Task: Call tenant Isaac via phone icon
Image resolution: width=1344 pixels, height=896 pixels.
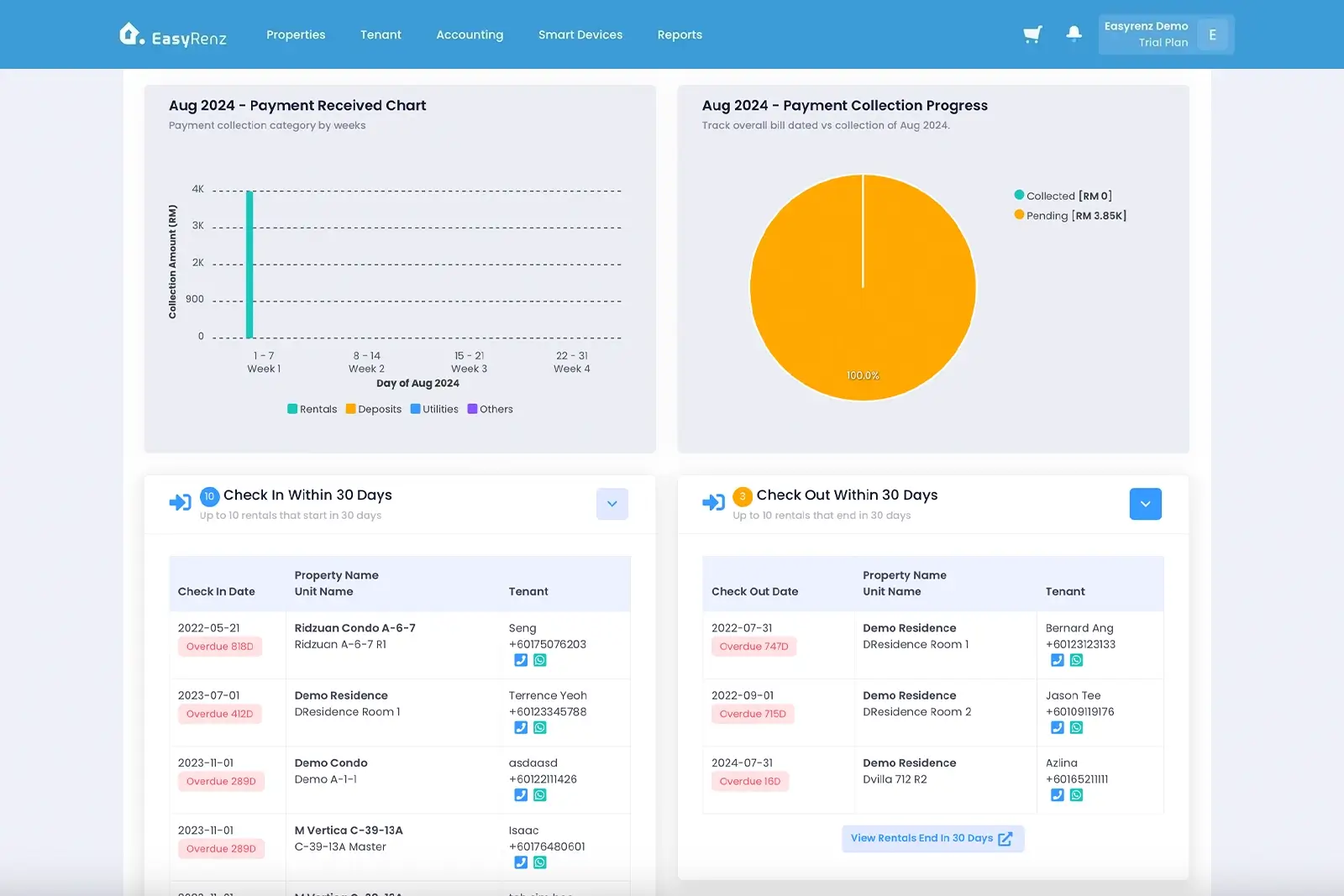Action: tap(521, 862)
